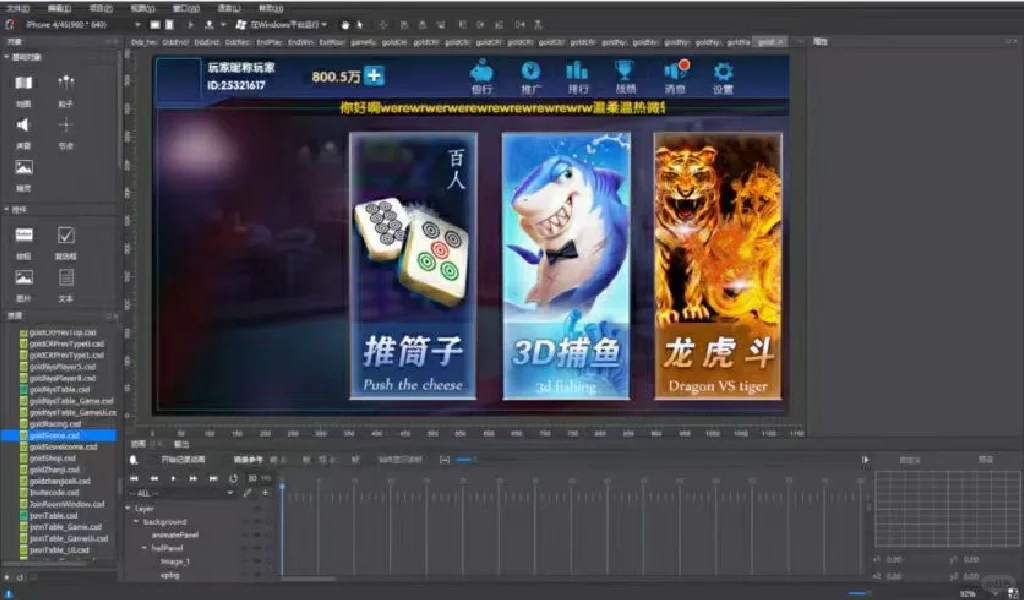
Task: Select the Button (按钮) control widget
Action: pyautogui.click(x=24, y=234)
